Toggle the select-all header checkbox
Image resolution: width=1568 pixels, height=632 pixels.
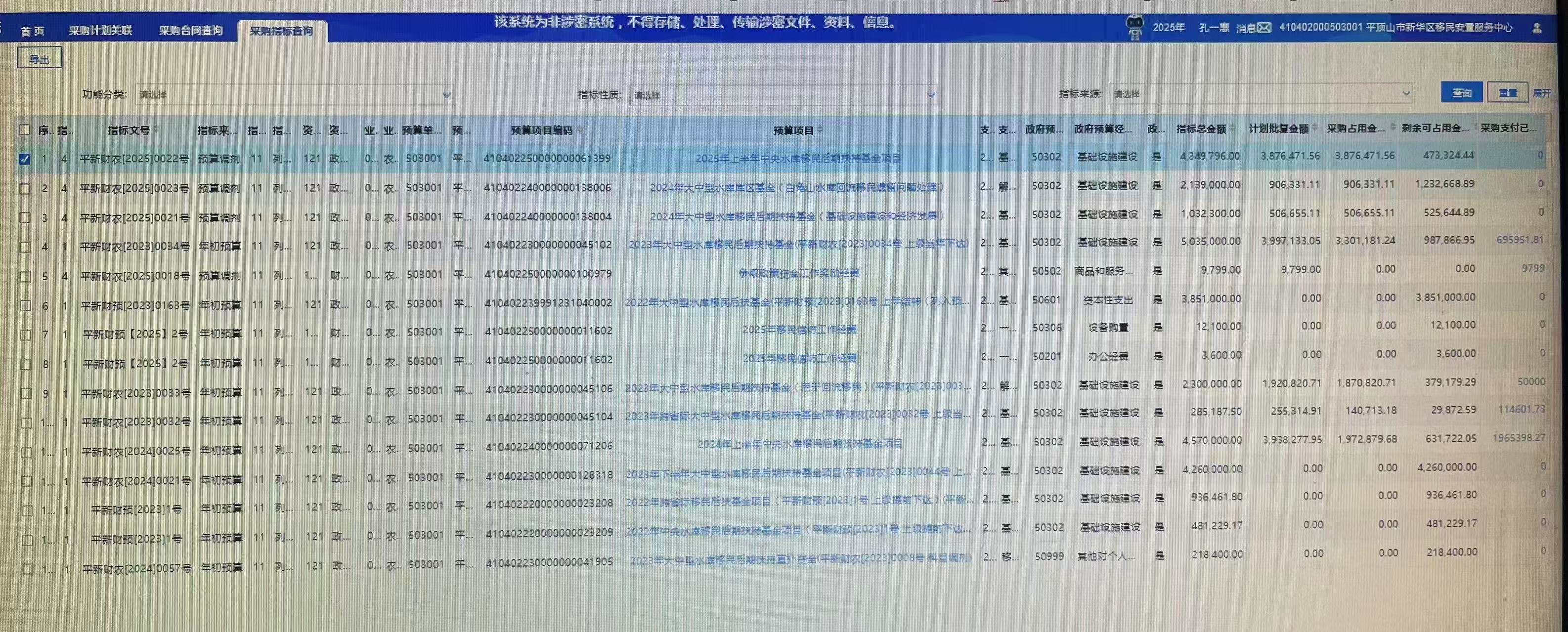[25, 129]
